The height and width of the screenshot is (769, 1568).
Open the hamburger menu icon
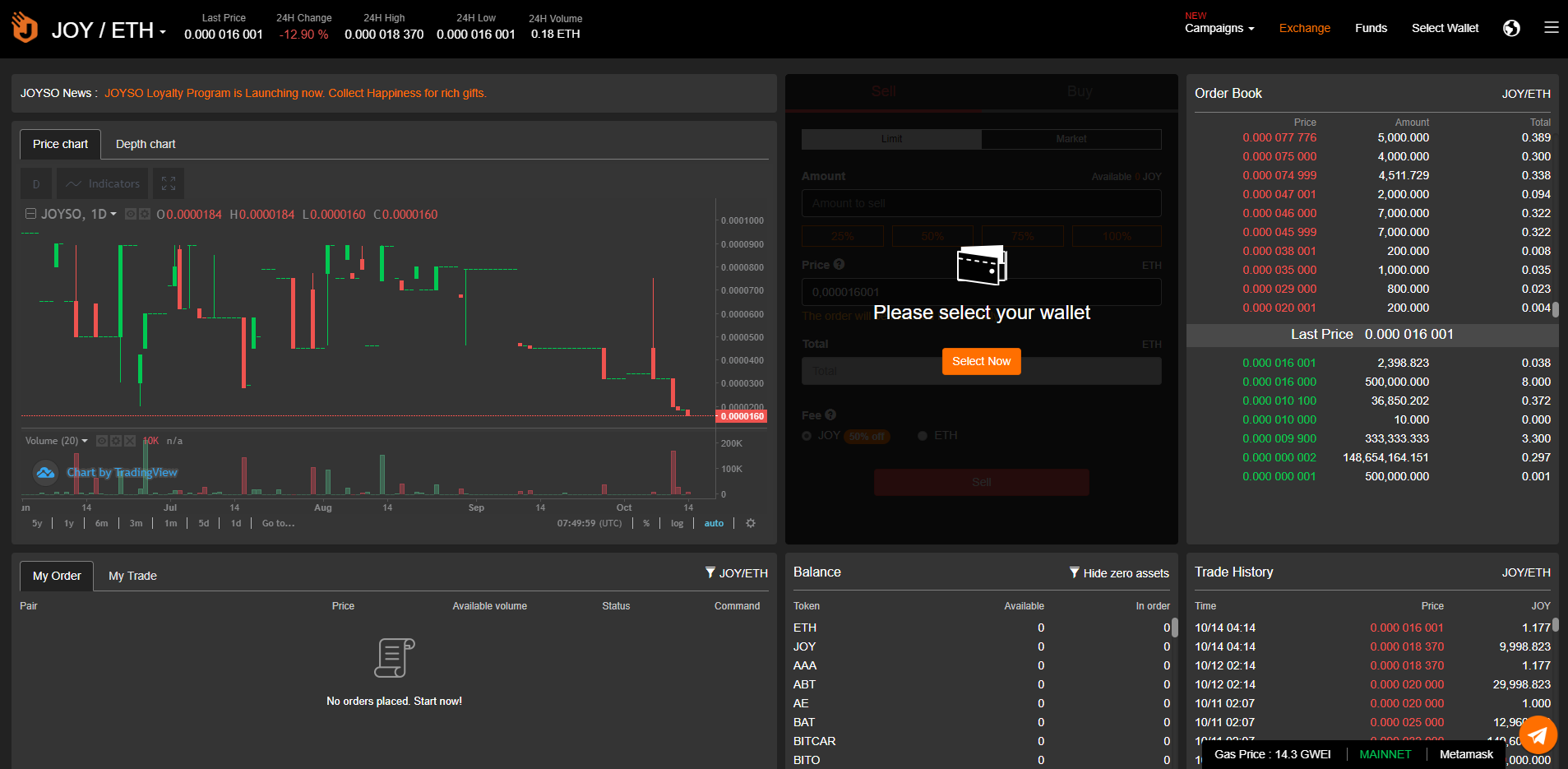click(x=1551, y=28)
